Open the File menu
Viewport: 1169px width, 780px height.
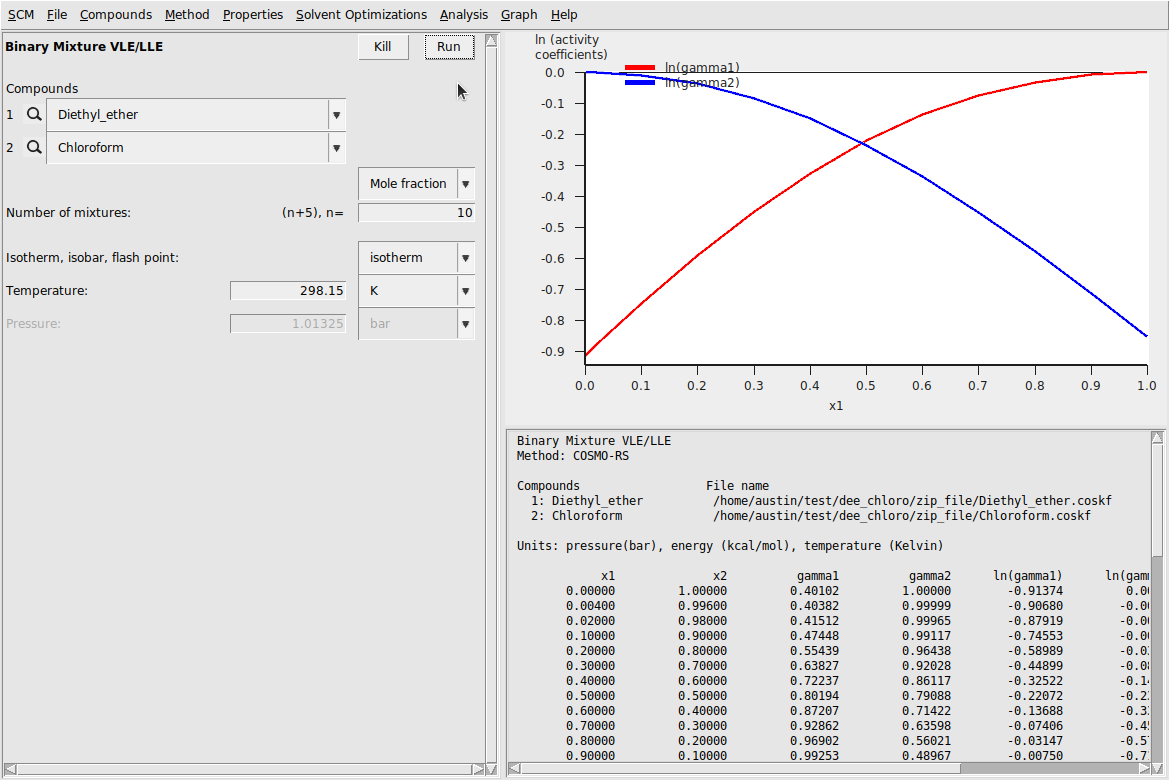tap(57, 14)
